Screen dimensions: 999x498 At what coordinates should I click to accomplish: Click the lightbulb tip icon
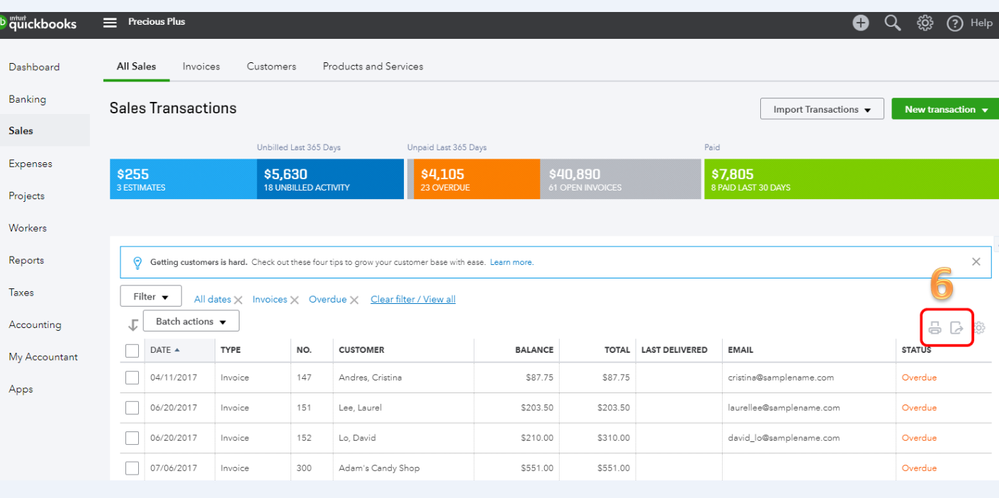point(137,262)
